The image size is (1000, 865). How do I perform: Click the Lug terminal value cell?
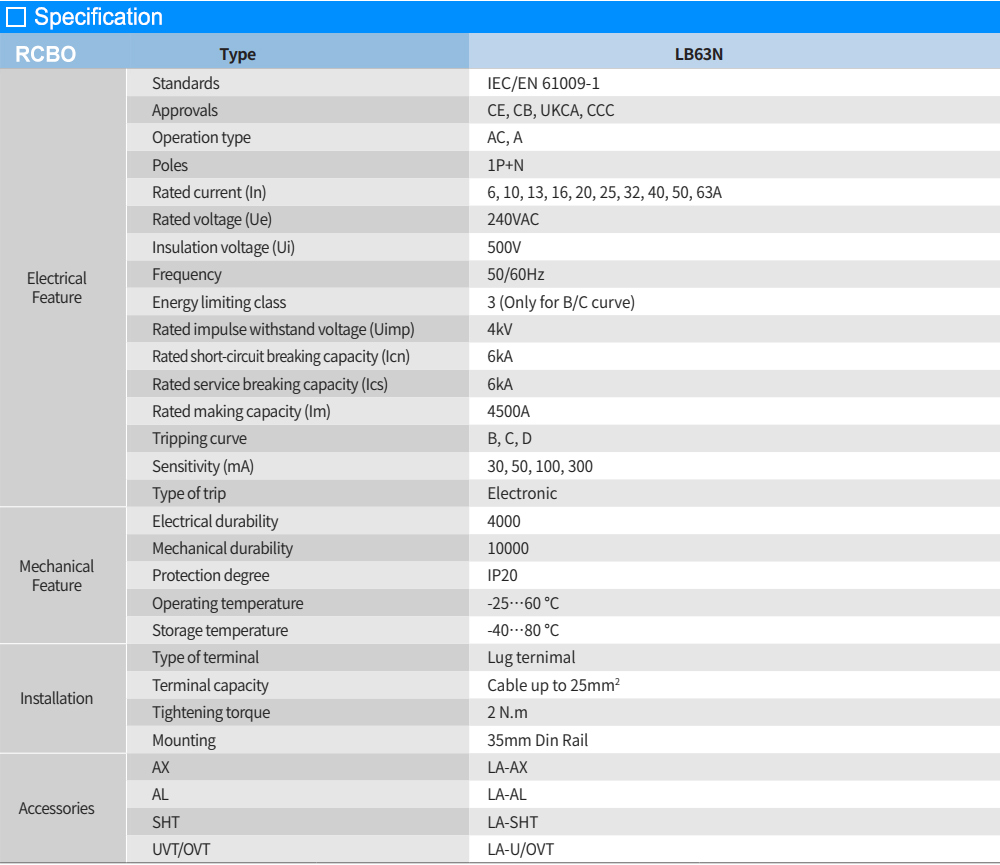pyautogui.click(x=531, y=657)
